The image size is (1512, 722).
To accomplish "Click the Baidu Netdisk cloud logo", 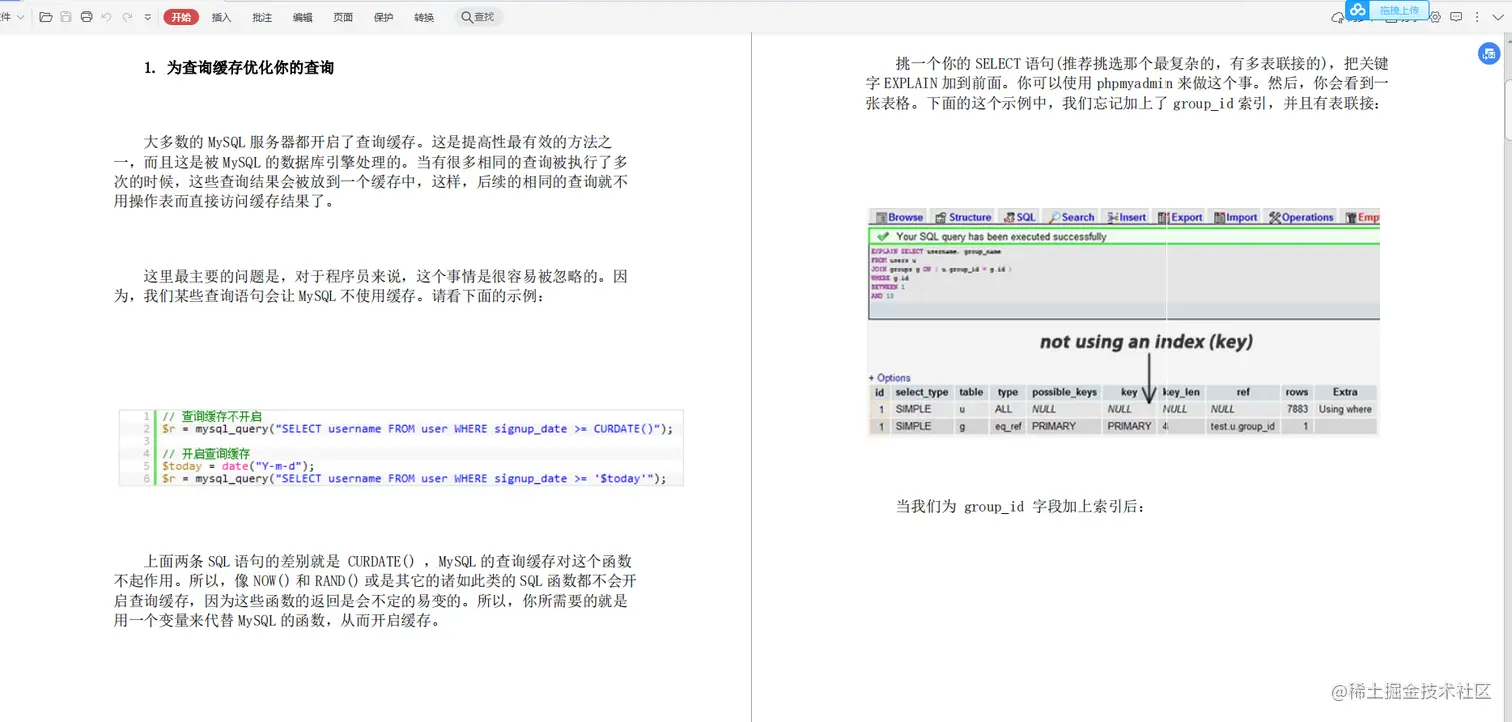I will [1357, 10].
